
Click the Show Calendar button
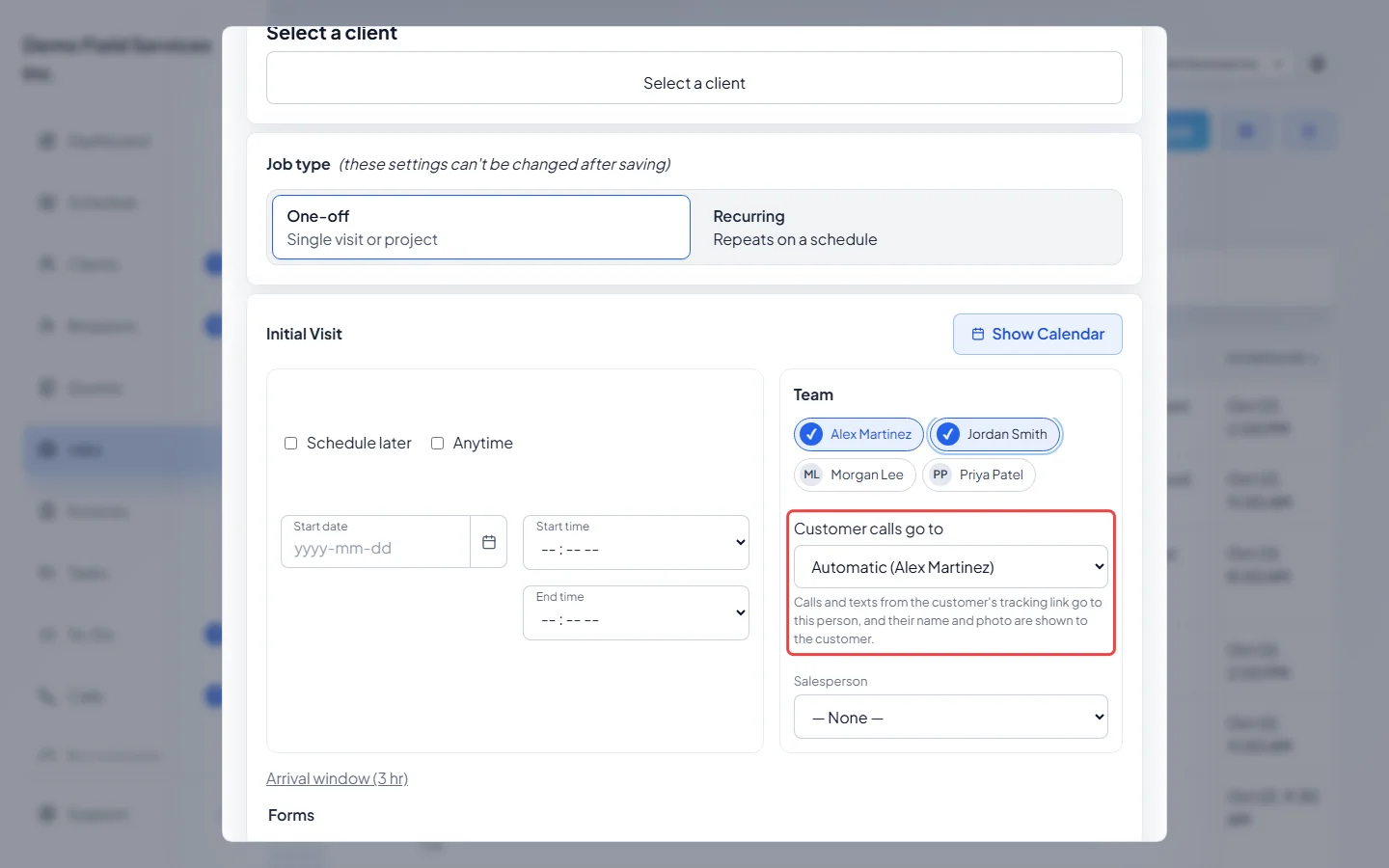pyautogui.click(x=1038, y=334)
